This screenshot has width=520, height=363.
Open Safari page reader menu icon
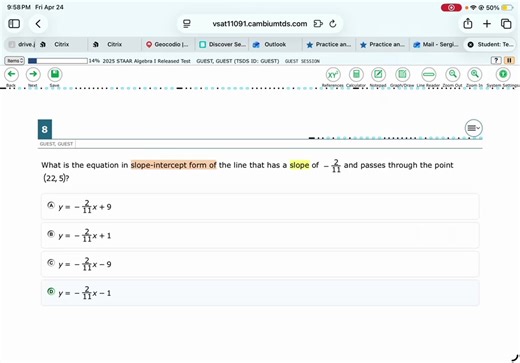click(187, 24)
